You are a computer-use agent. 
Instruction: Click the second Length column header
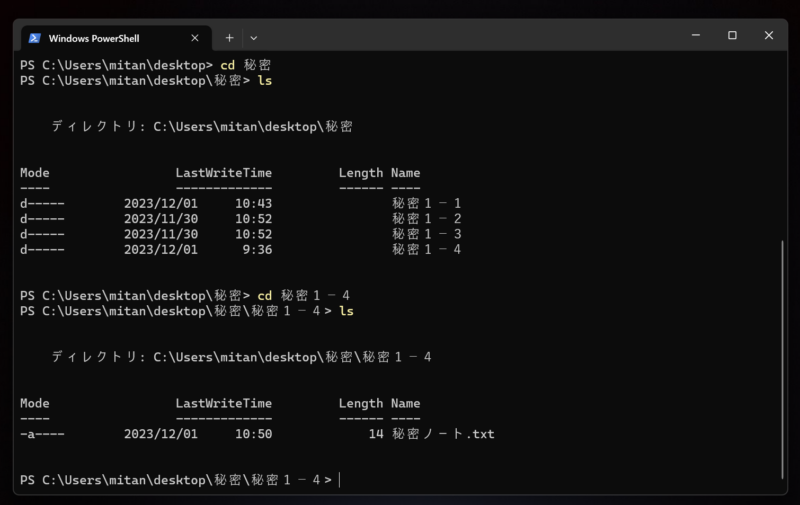[361, 403]
